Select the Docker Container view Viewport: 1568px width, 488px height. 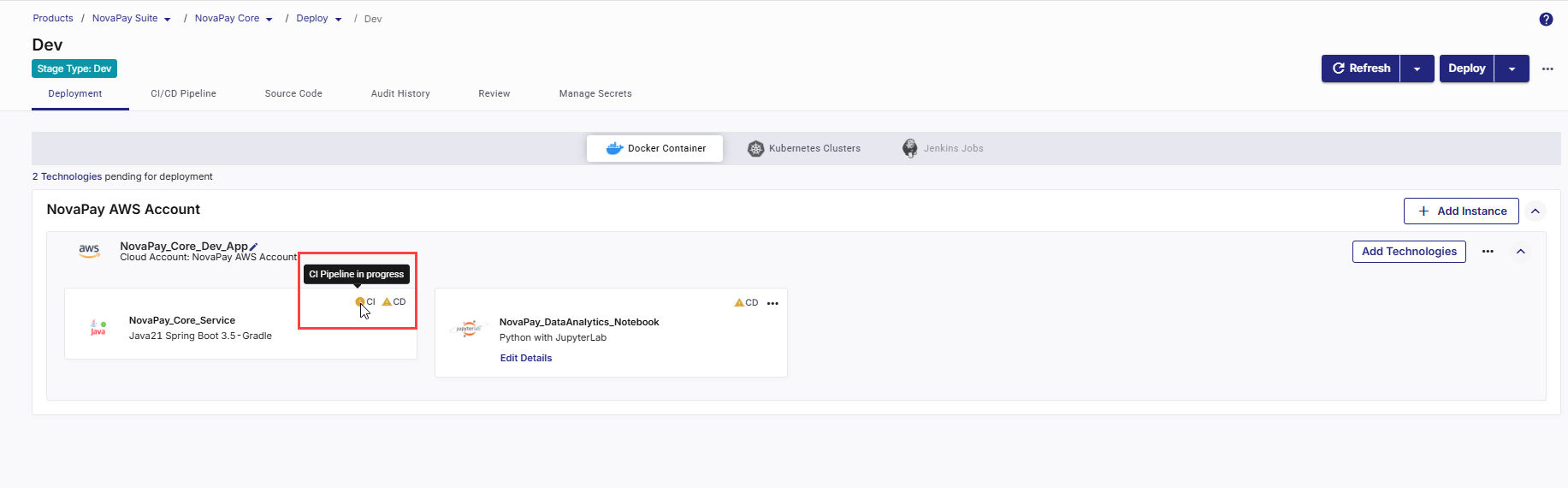(655, 148)
